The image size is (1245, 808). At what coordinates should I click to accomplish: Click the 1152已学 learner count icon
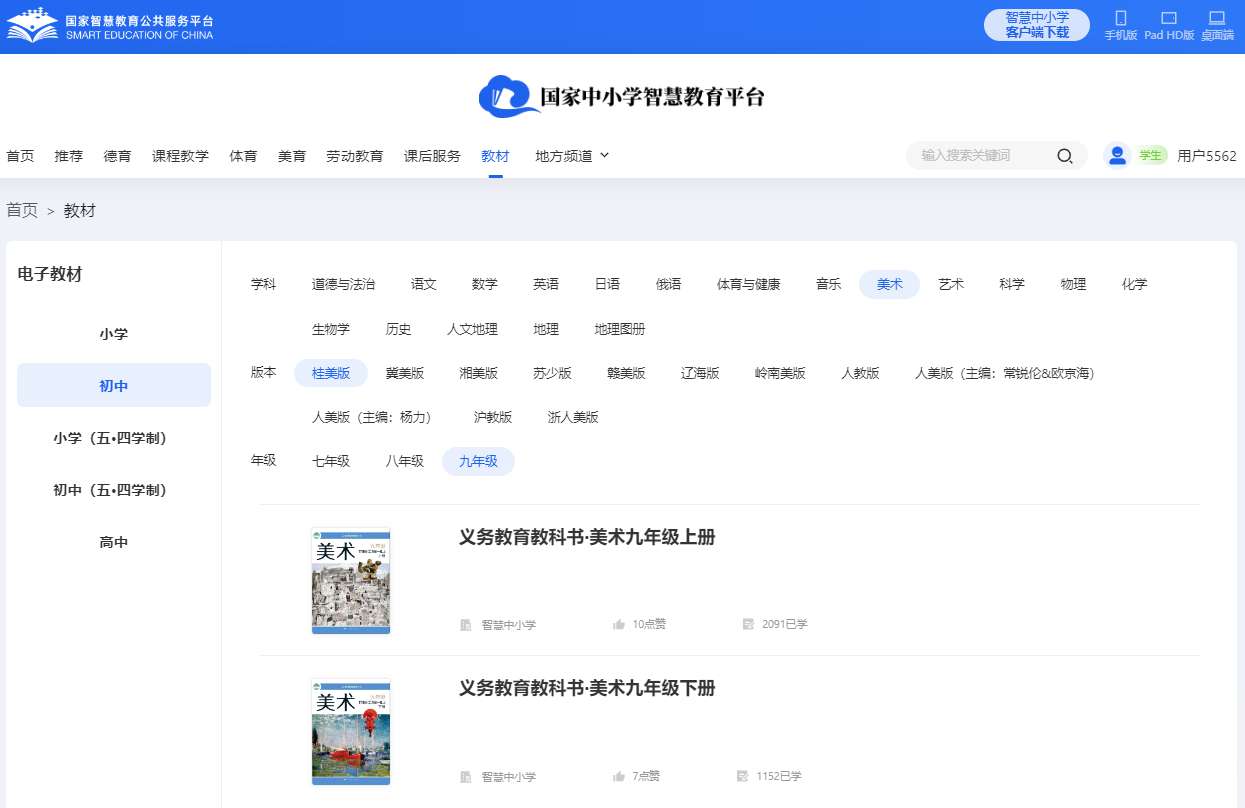742,776
